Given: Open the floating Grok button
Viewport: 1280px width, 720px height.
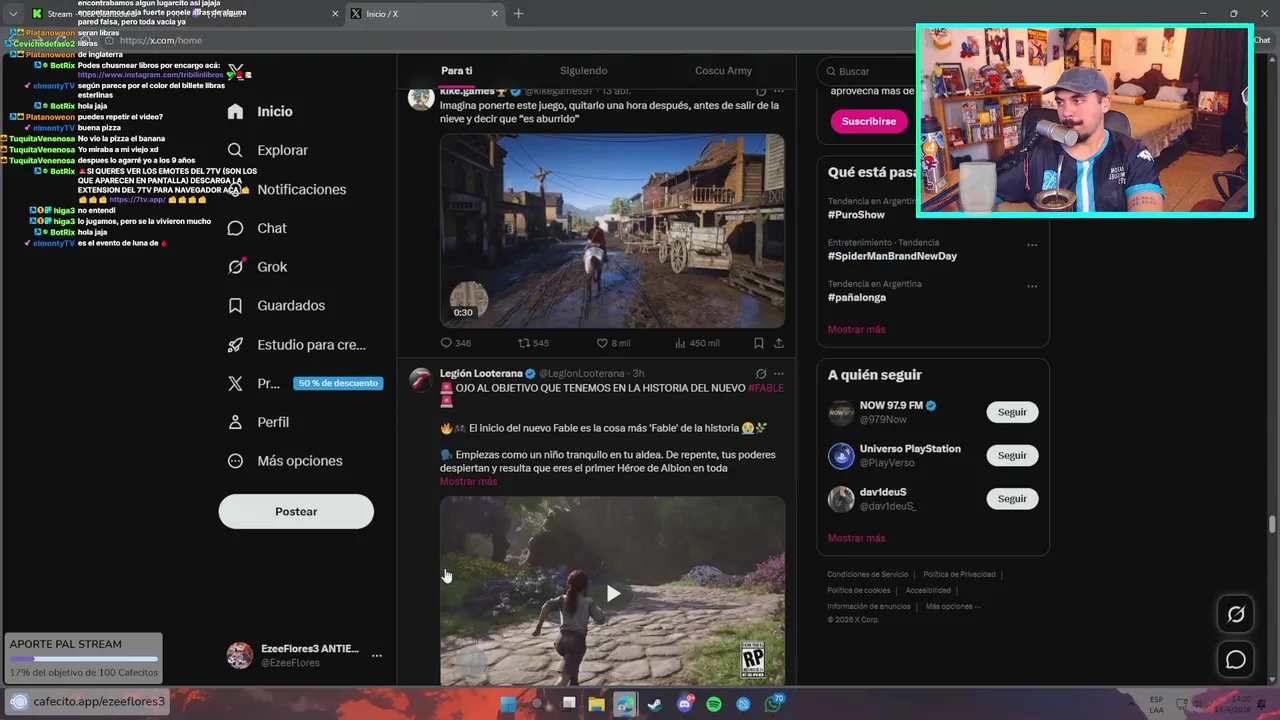Looking at the screenshot, I should (1236, 615).
